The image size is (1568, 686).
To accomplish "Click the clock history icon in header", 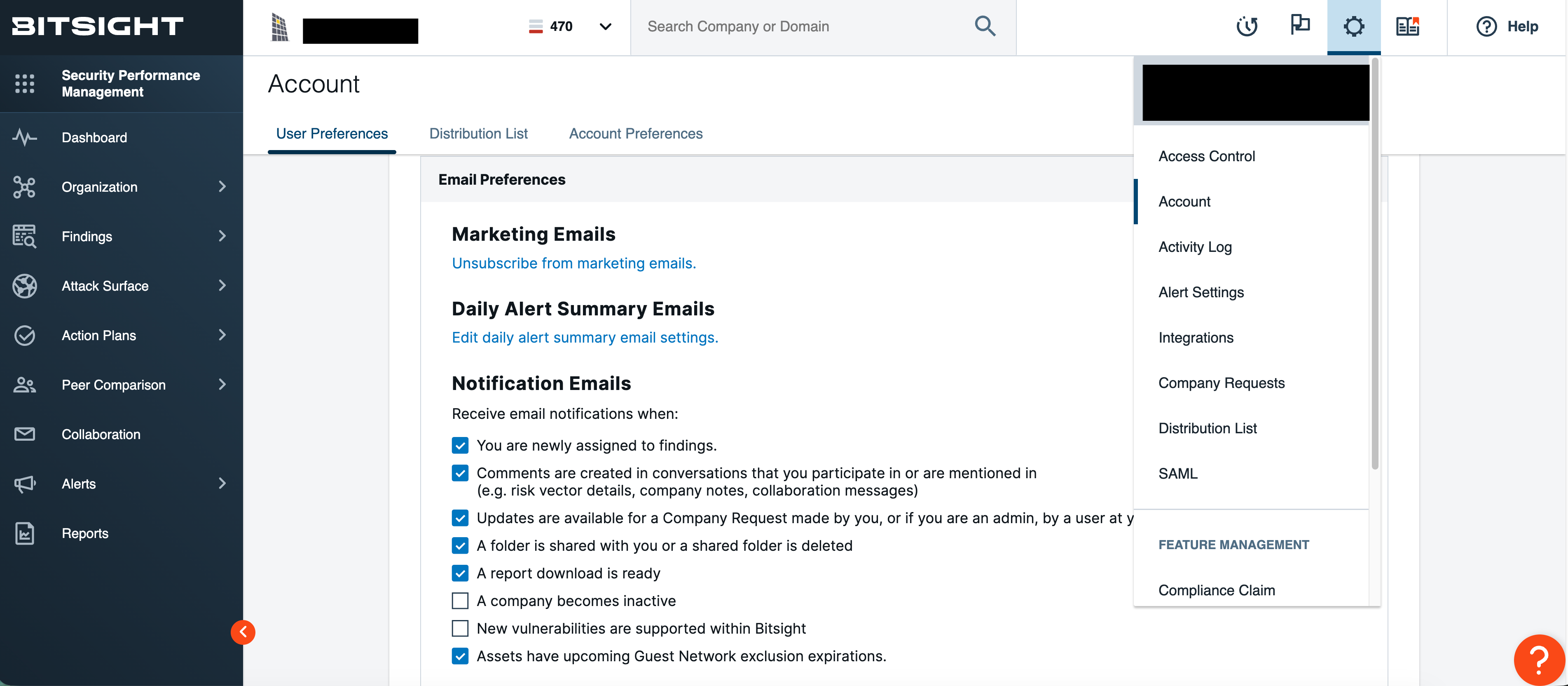I will [x=1246, y=26].
